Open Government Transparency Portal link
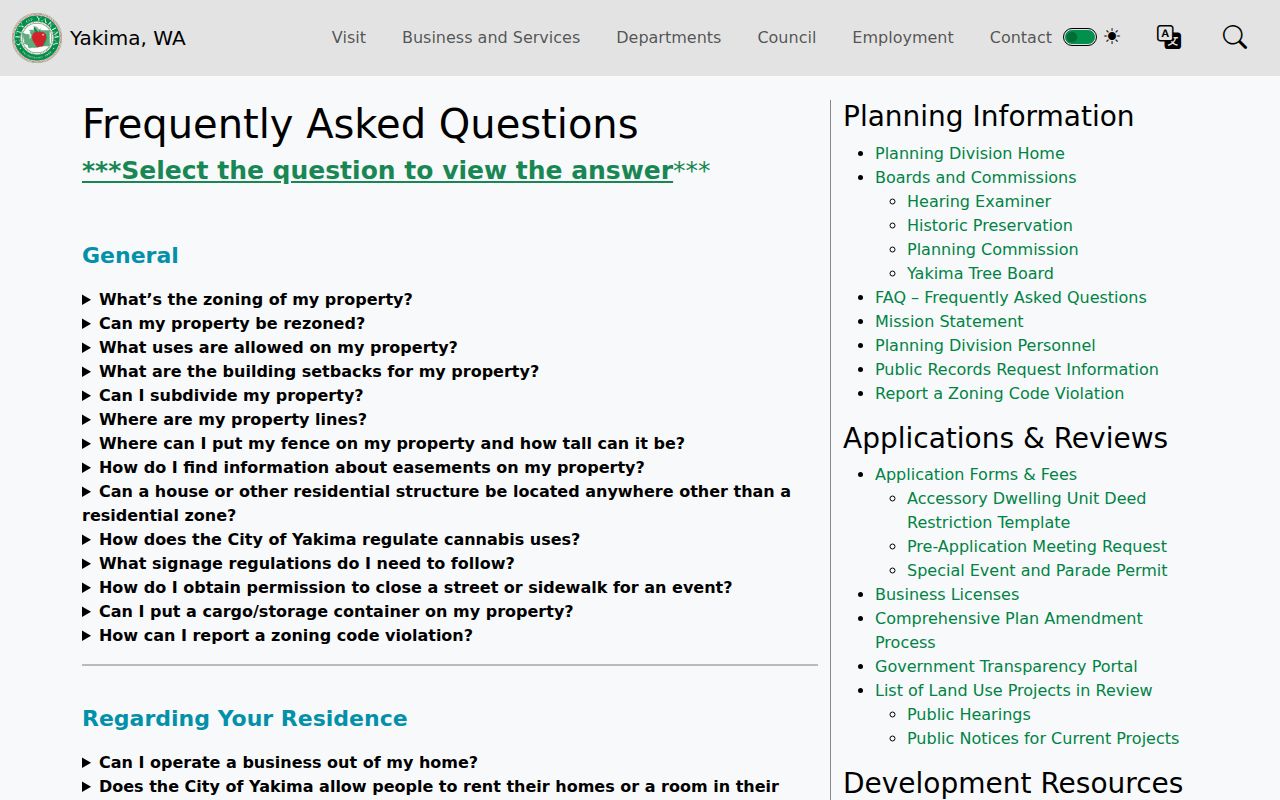The width and height of the screenshot is (1280, 800). [x=1006, y=666]
